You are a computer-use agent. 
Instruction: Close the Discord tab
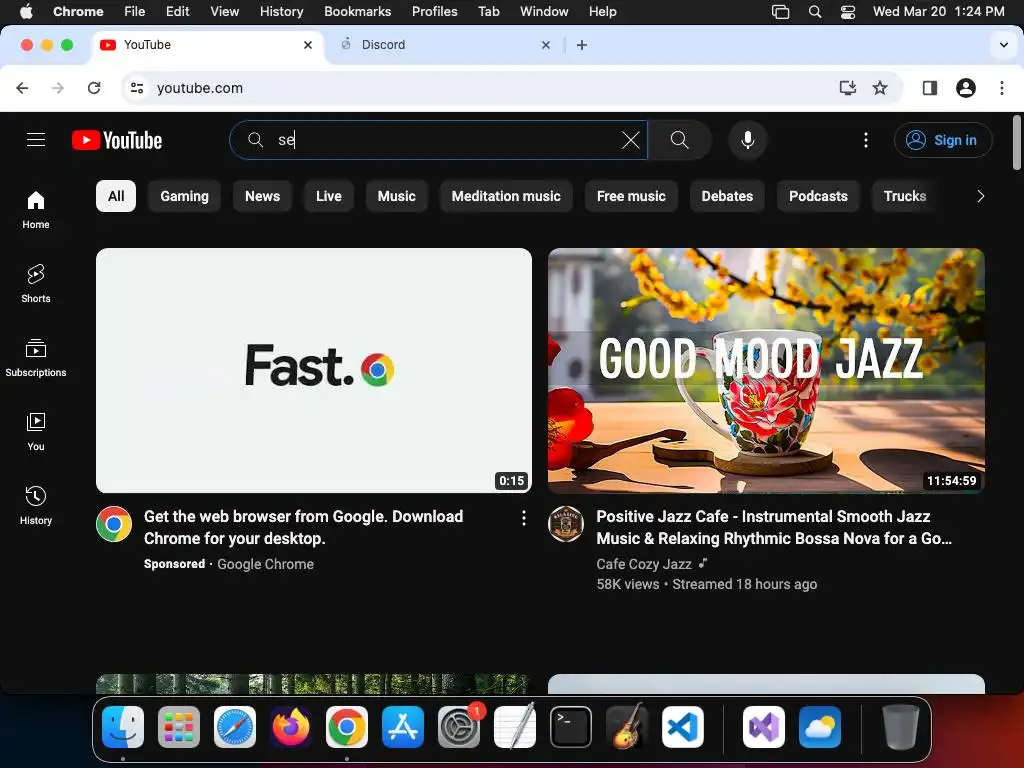pyautogui.click(x=545, y=44)
